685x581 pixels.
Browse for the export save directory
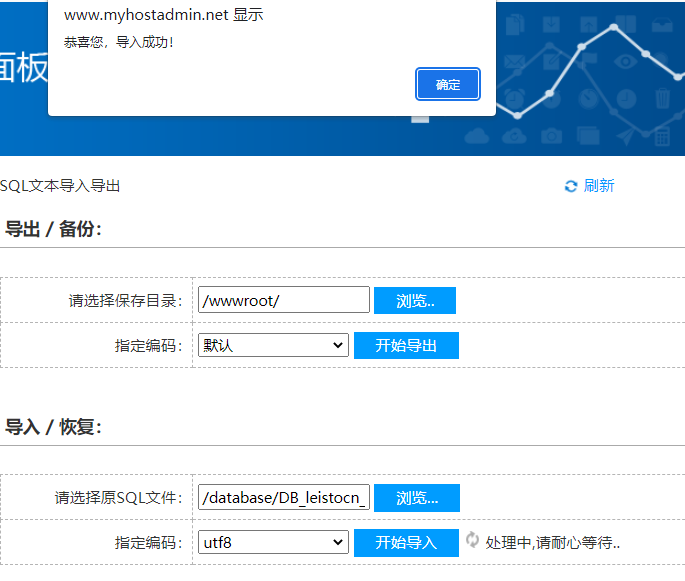coord(414,300)
